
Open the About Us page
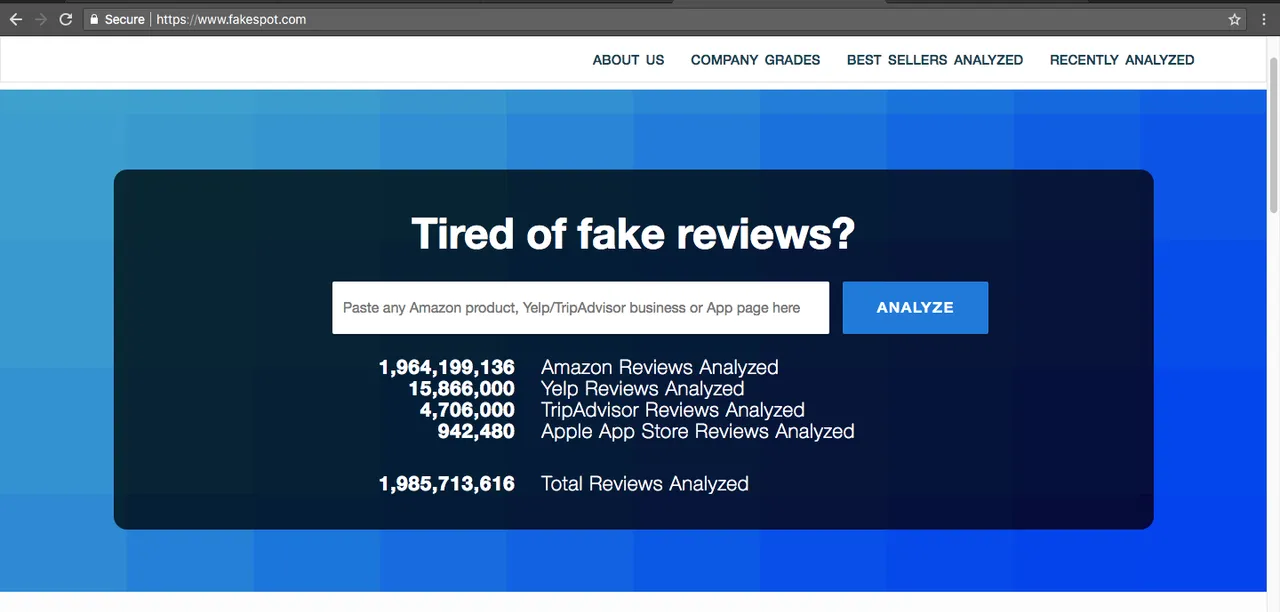click(x=628, y=60)
